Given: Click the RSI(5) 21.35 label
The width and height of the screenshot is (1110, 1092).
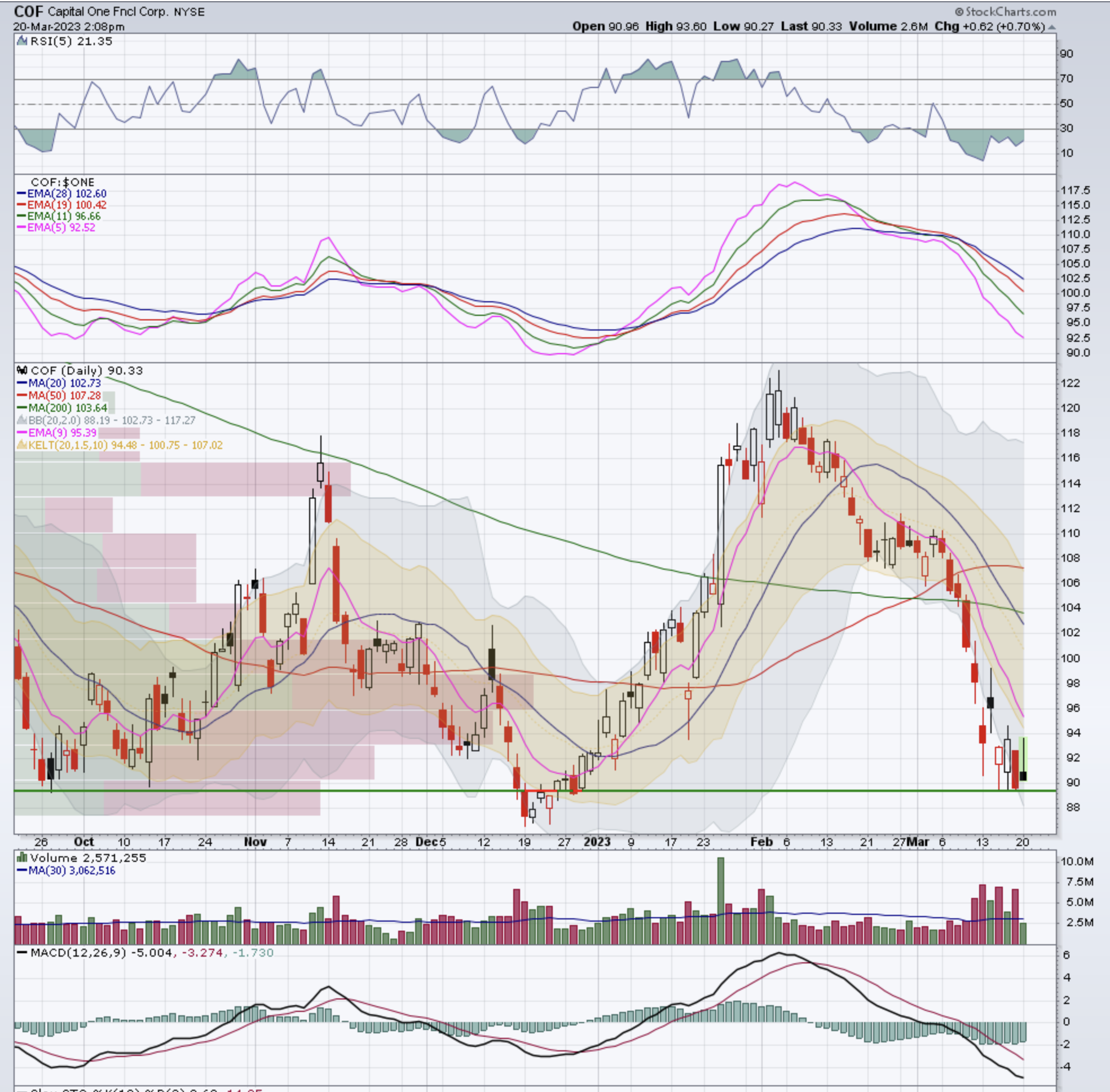Looking at the screenshot, I should 71,41.
